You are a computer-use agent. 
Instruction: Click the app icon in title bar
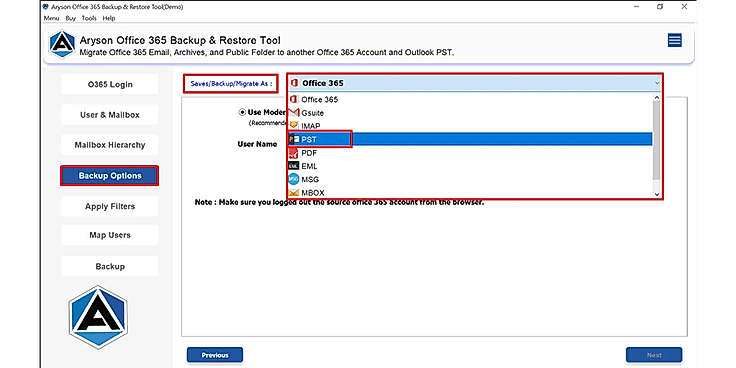(46, 7)
